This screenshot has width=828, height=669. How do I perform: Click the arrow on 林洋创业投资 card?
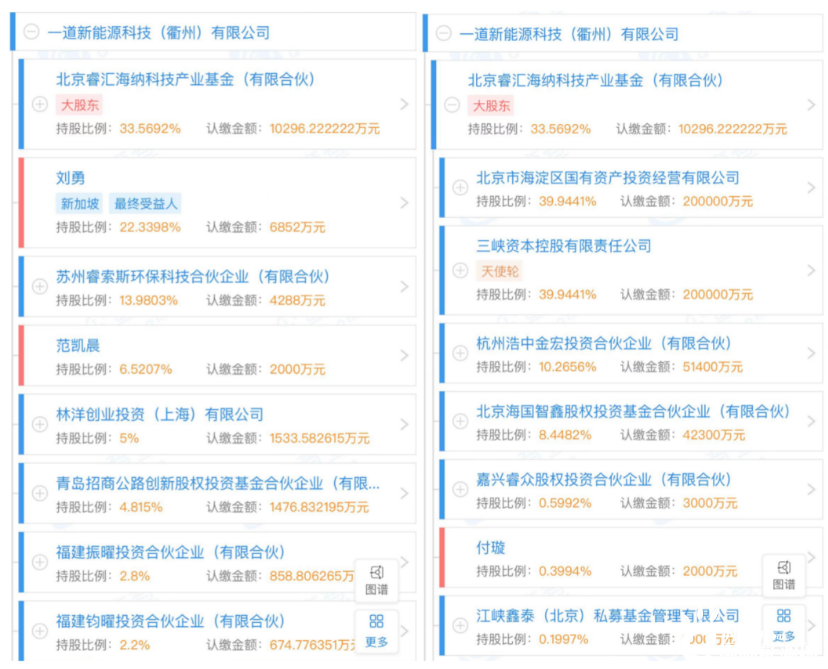coord(404,424)
